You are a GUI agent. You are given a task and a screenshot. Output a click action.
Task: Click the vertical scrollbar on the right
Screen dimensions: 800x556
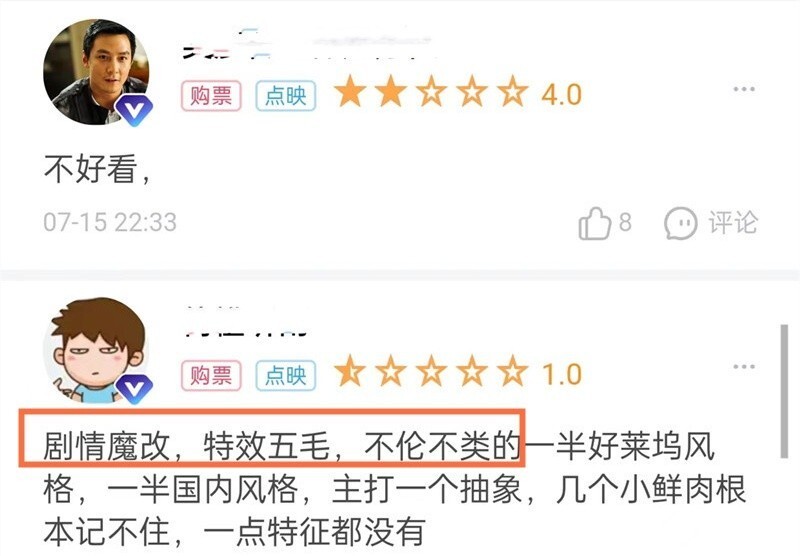[784, 391]
